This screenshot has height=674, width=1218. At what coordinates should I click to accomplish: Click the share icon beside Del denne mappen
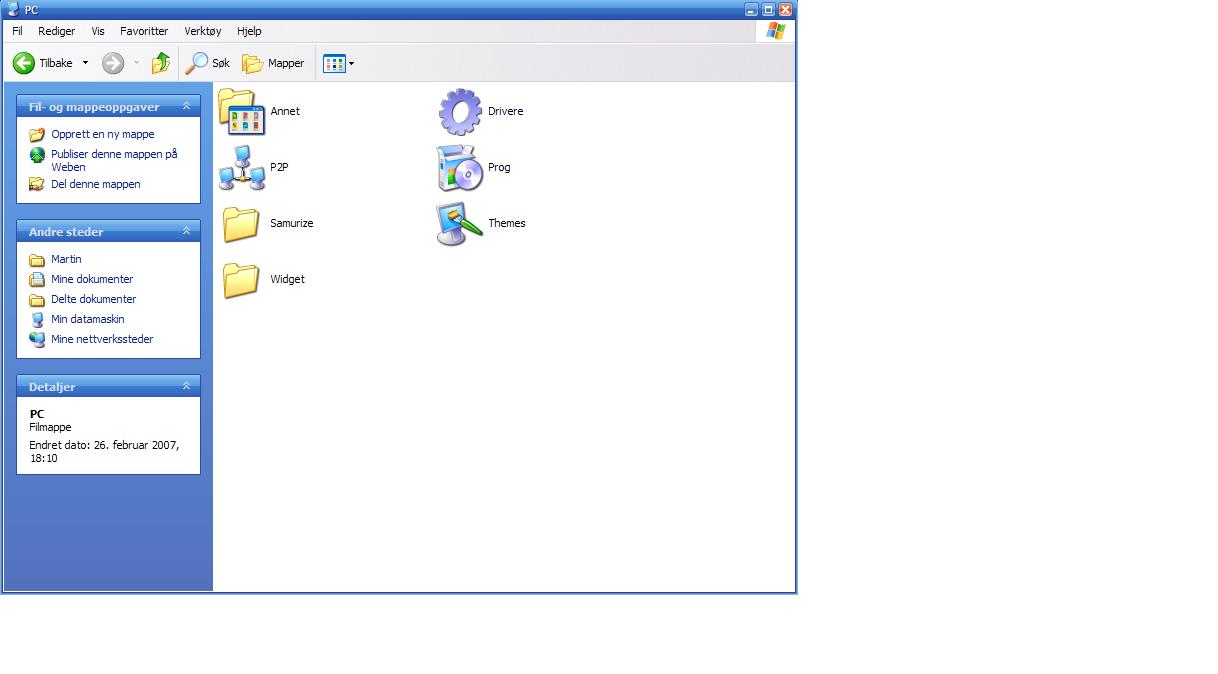tap(37, 184)
